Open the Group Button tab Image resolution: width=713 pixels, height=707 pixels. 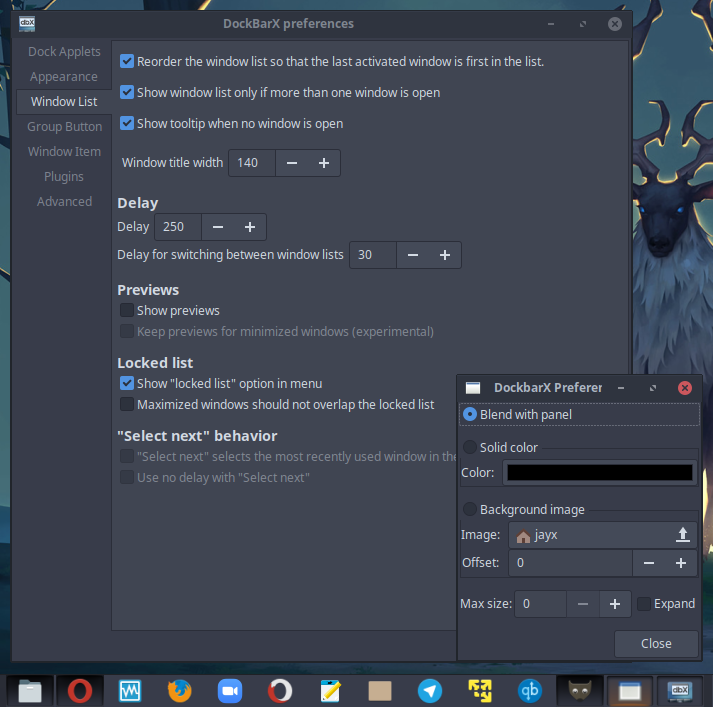64,126
